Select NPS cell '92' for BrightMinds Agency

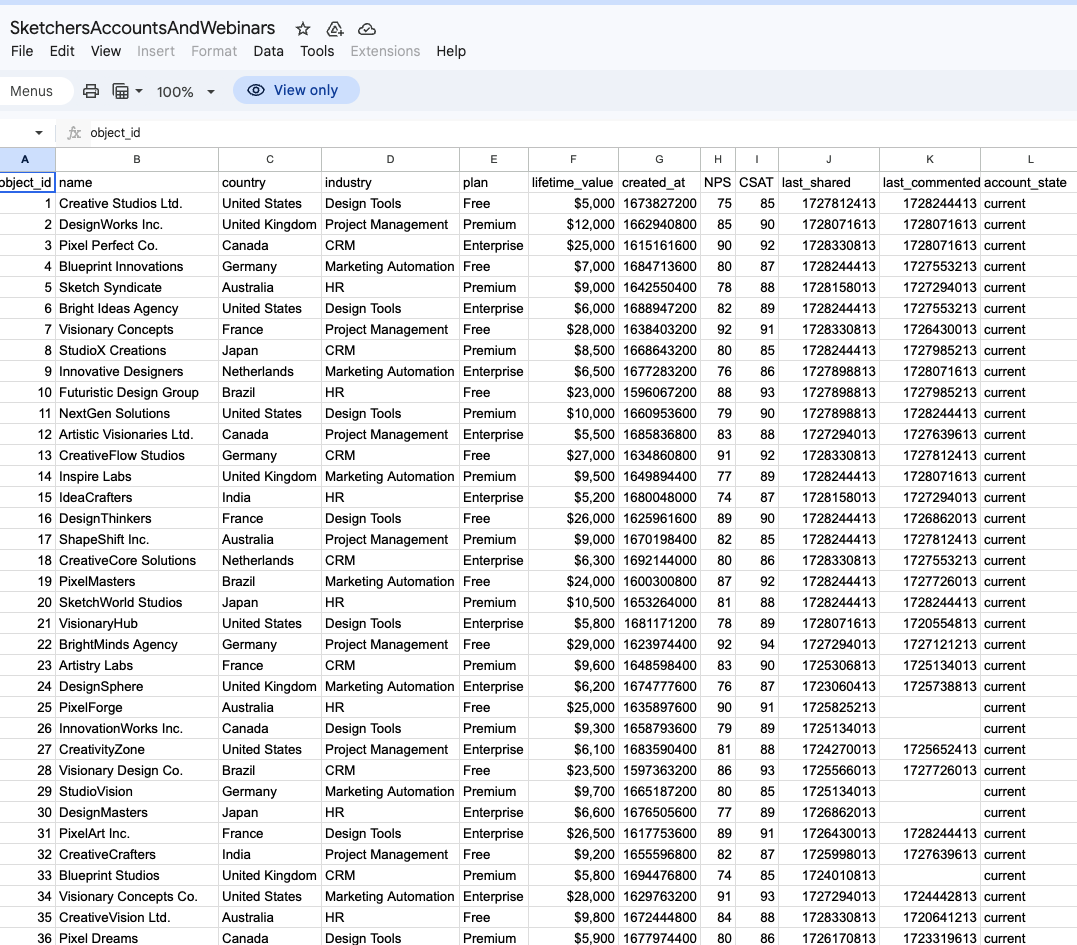(718, 645)
